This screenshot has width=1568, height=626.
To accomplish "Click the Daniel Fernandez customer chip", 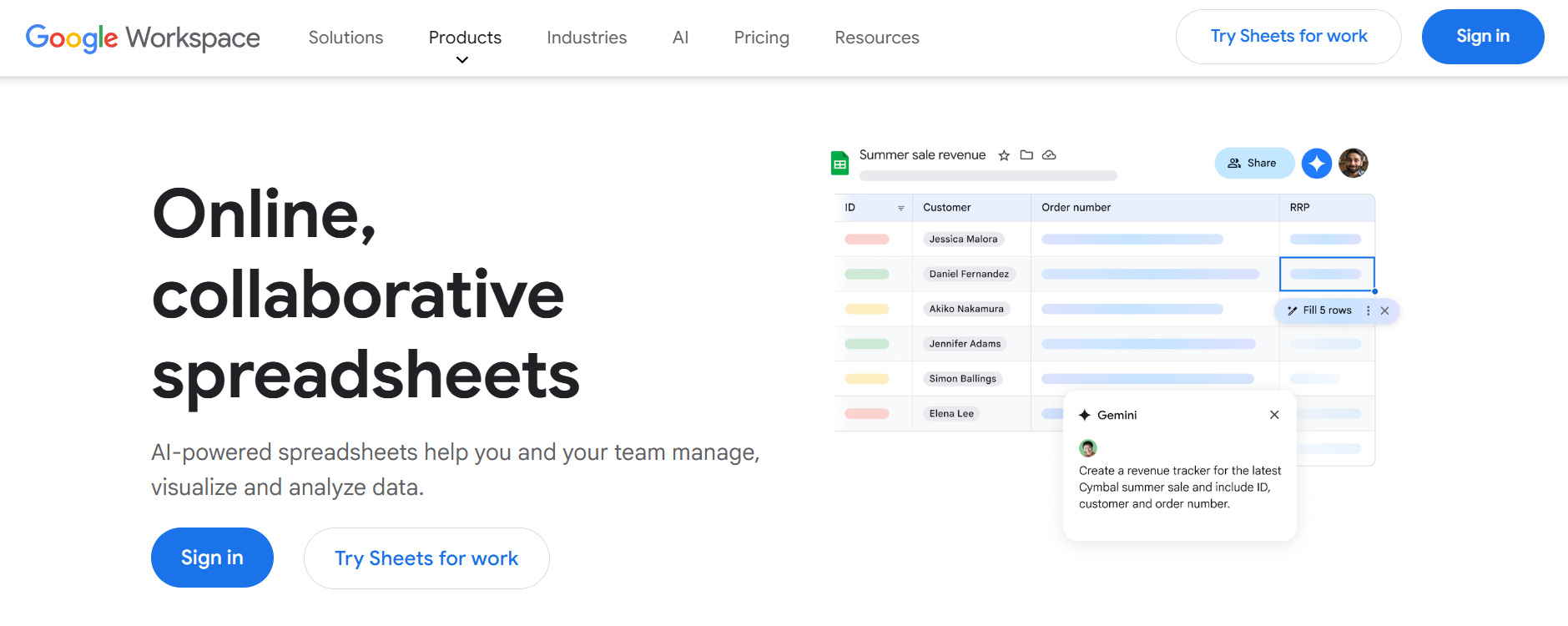I will 969,274.
